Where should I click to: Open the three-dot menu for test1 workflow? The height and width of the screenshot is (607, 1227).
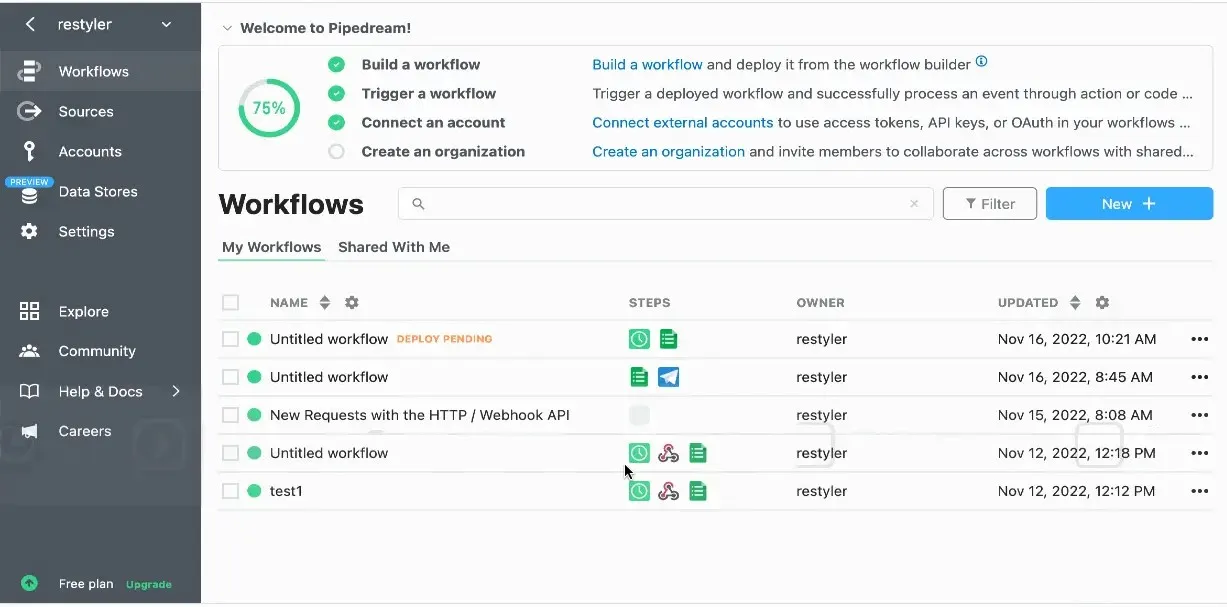tap(1199, 490)
